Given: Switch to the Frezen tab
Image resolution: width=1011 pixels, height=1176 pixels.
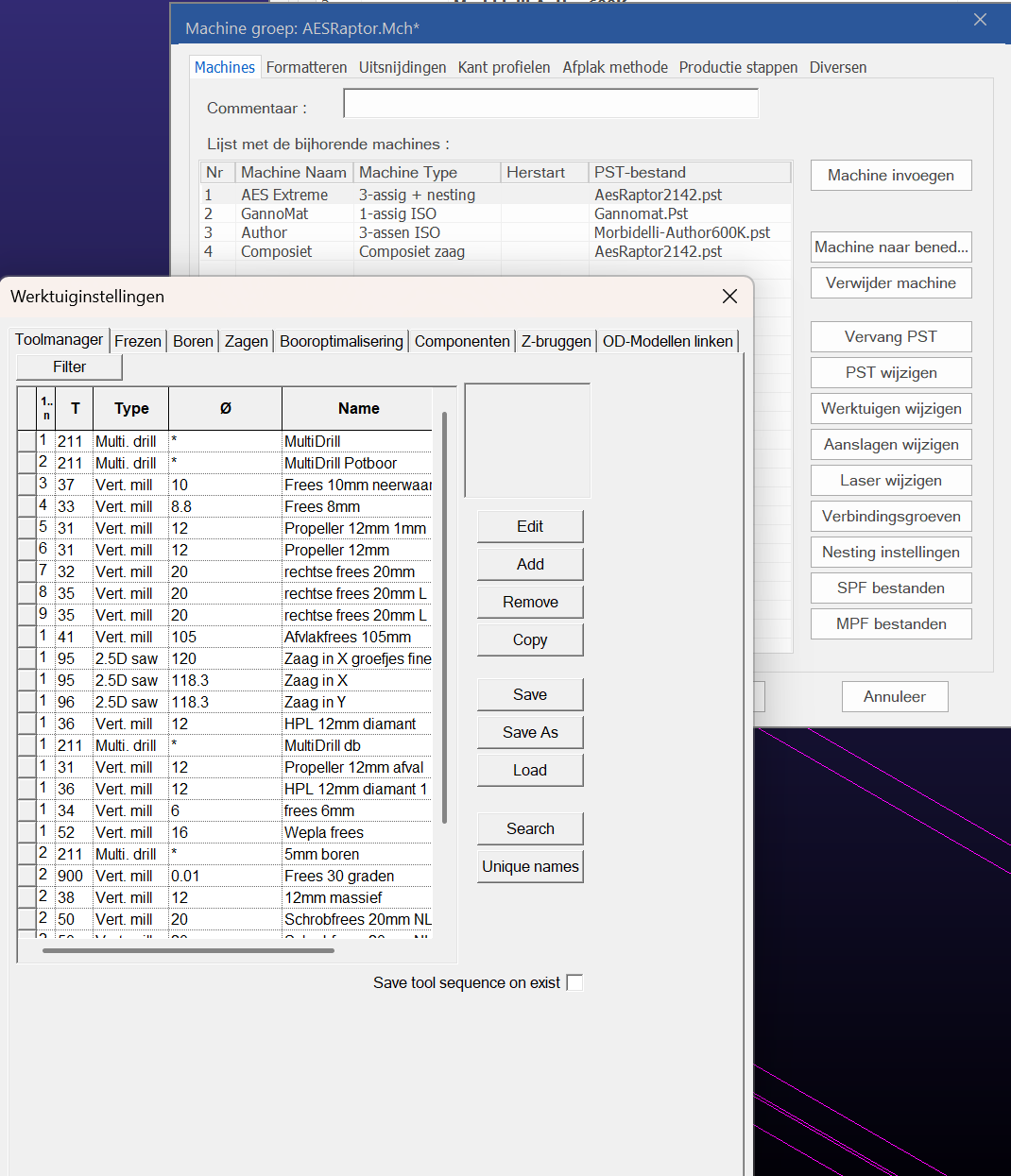Looking at the screenshot, I should [x=138, y=341].
